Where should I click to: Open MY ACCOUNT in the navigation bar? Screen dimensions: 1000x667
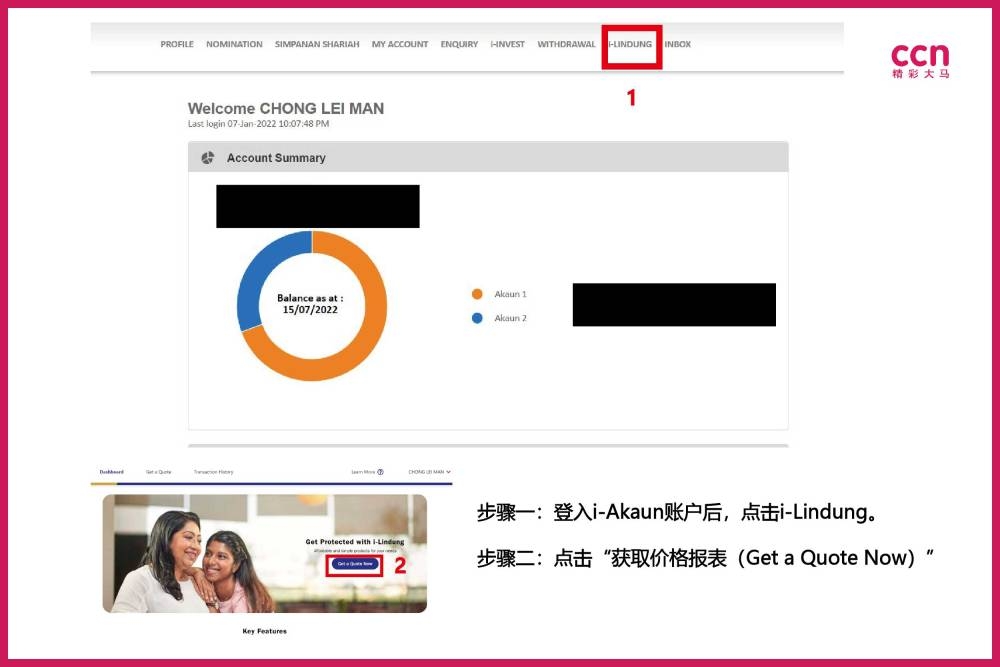400,44
